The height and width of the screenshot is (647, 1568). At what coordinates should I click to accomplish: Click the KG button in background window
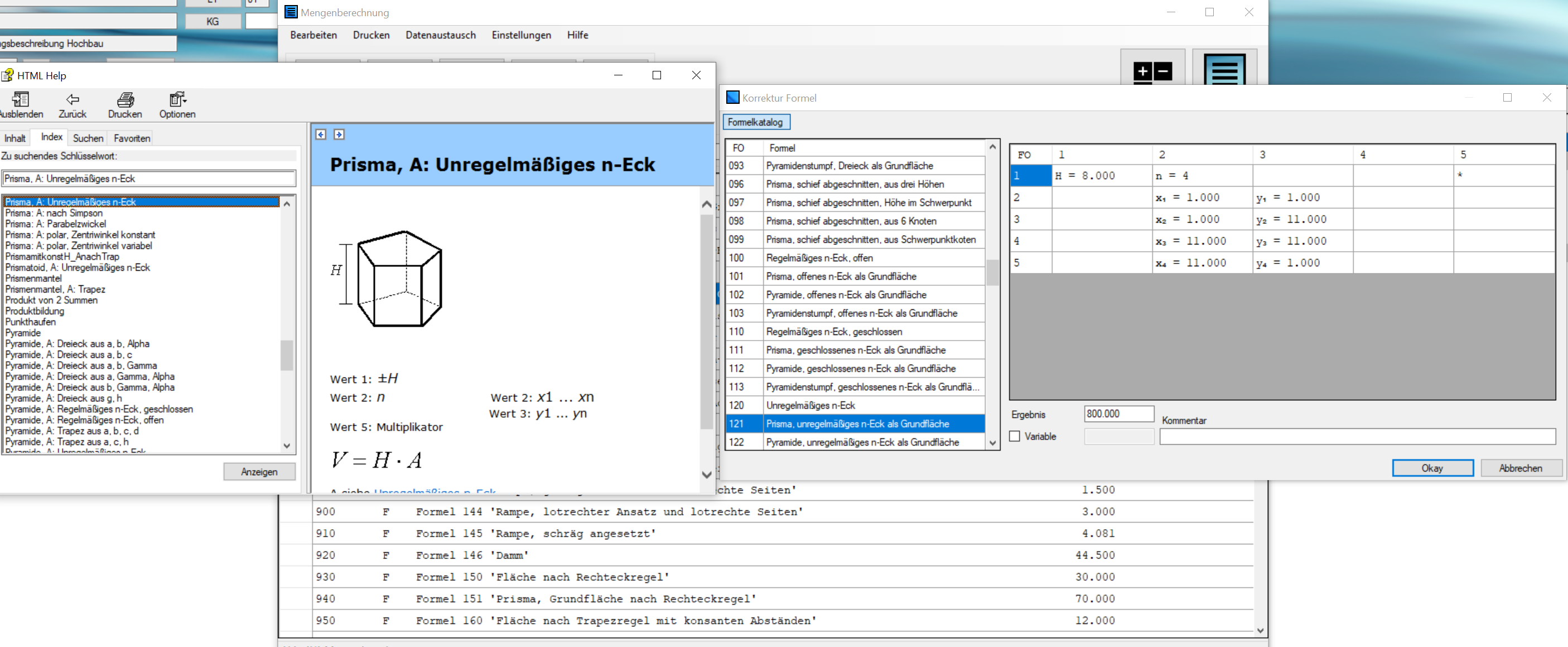tap(213, 21)
